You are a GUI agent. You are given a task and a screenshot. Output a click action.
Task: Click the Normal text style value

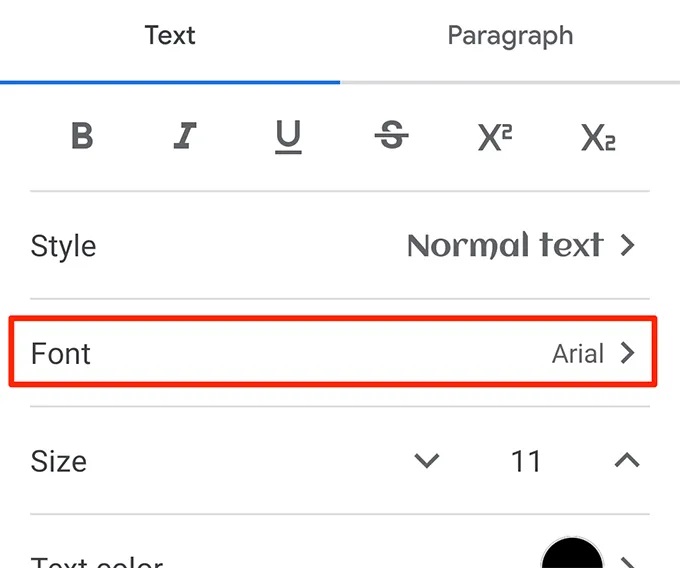pyautogui.click(x=505, y=245)
